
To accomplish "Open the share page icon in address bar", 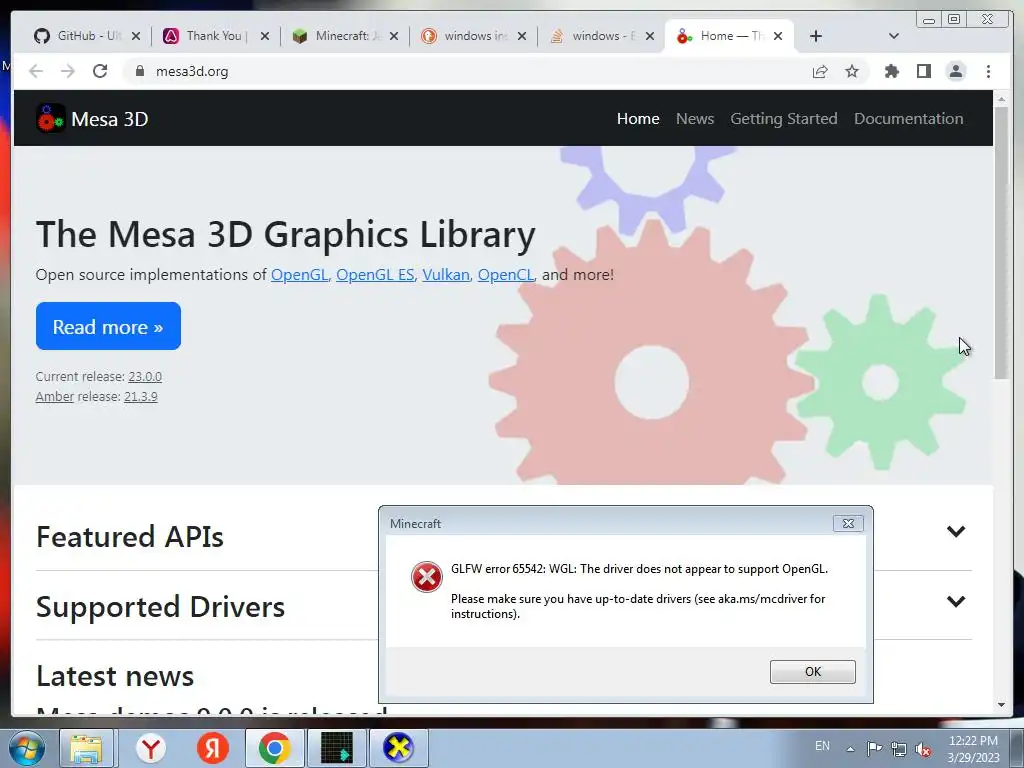I will click(x=820, y=71).
